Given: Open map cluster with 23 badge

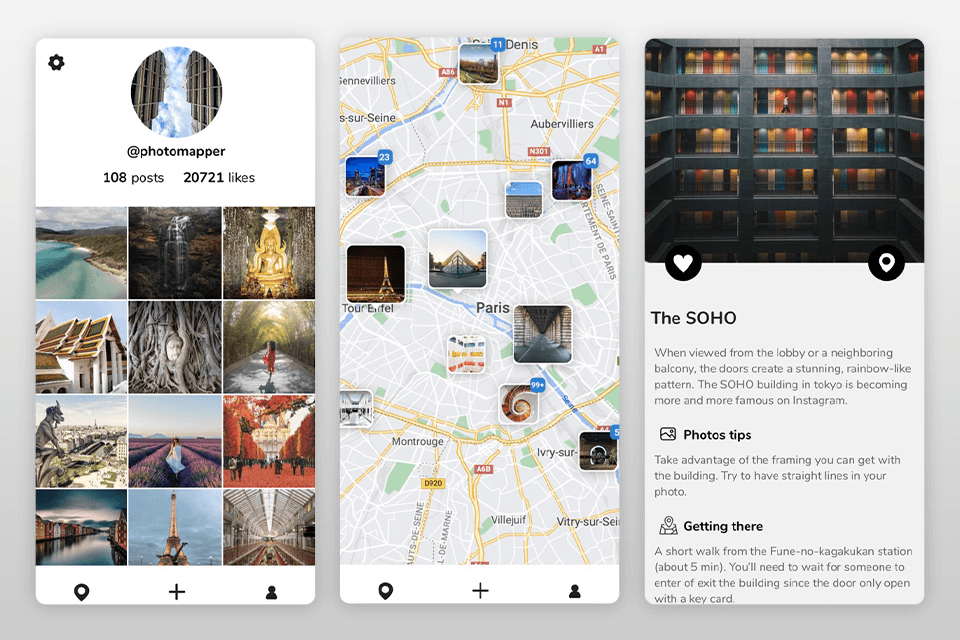Looking at the screenshot, I should coord(366,176).
